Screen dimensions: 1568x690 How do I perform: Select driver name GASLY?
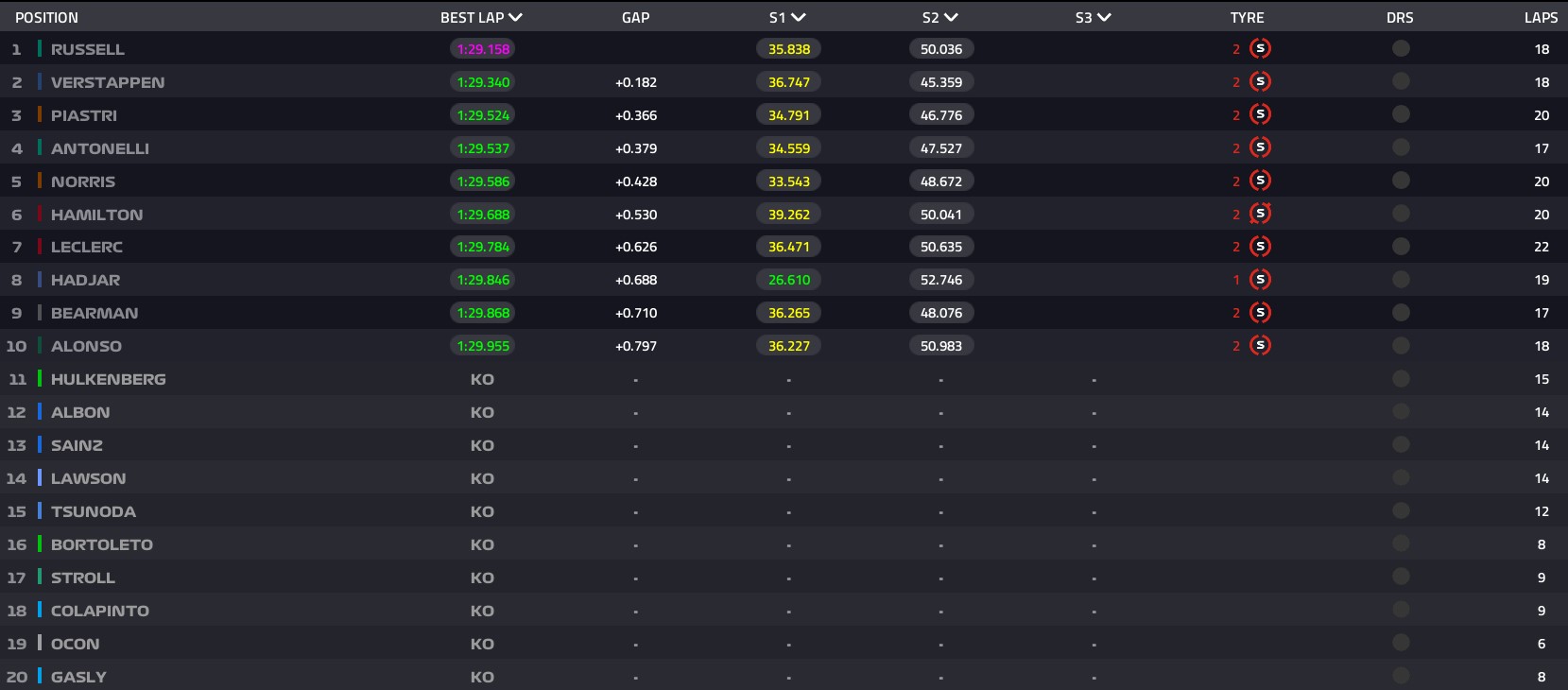[x=78, y=677]
